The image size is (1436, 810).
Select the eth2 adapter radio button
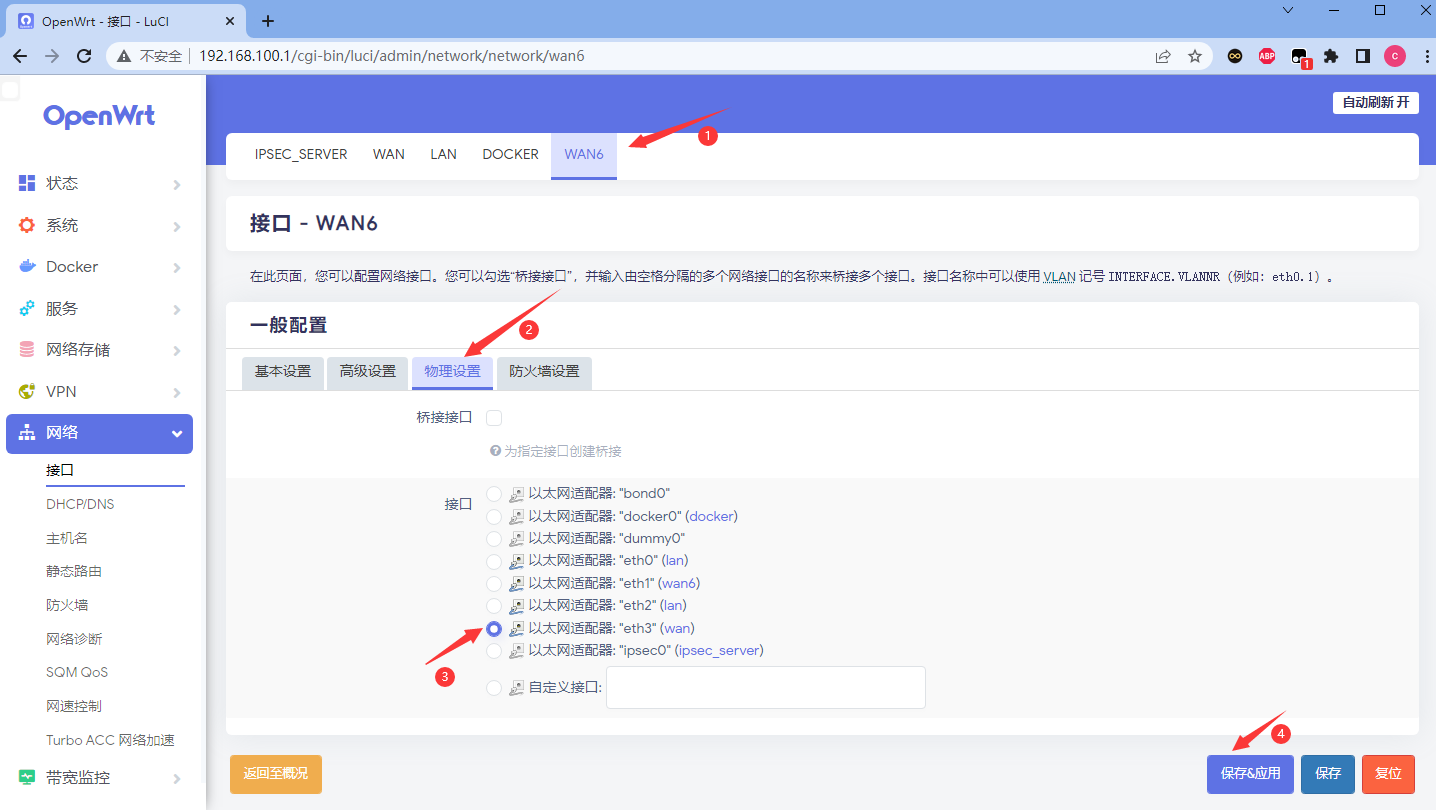pyautogui.click(x=494, y=605)
